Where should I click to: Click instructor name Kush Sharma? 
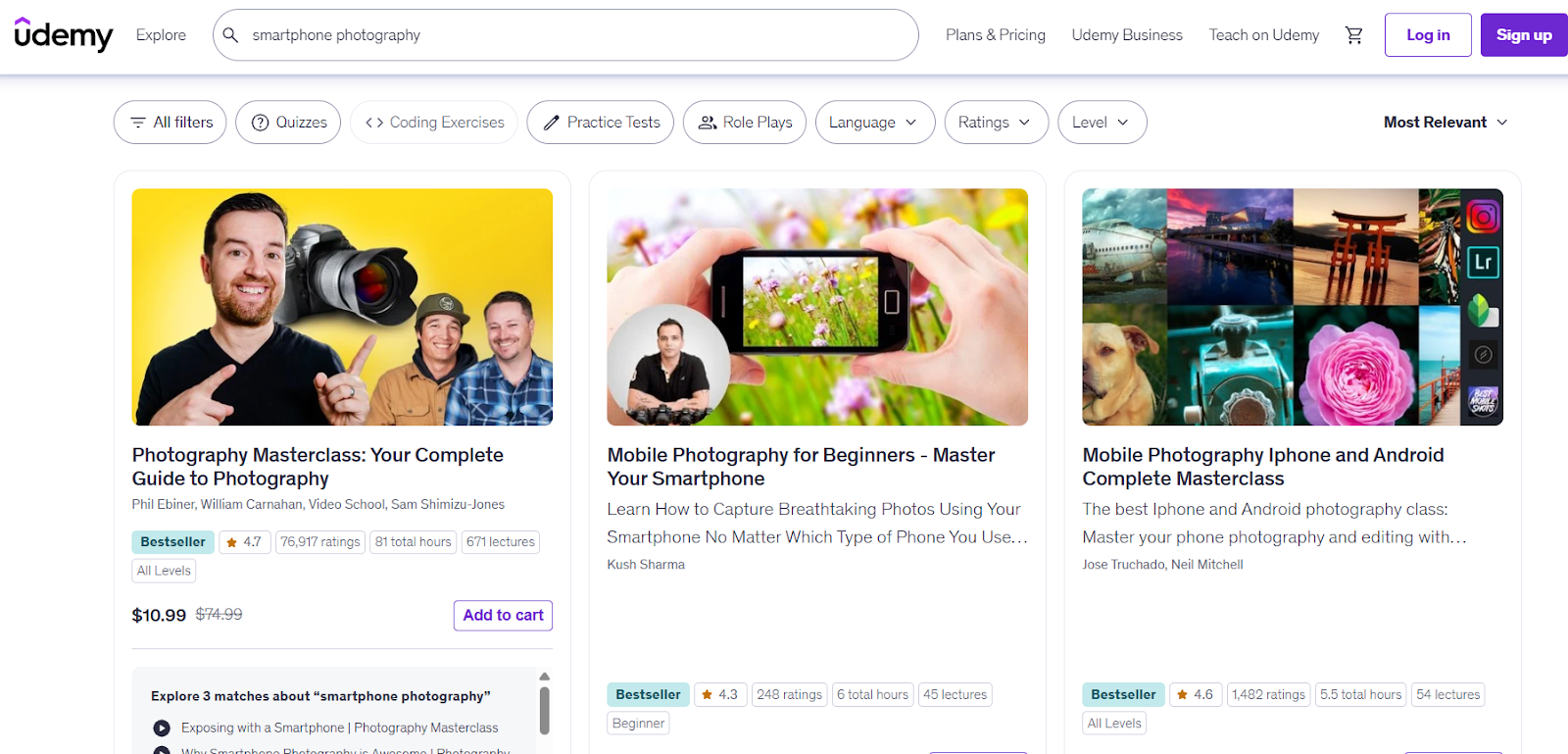click(x=646, y=565)
